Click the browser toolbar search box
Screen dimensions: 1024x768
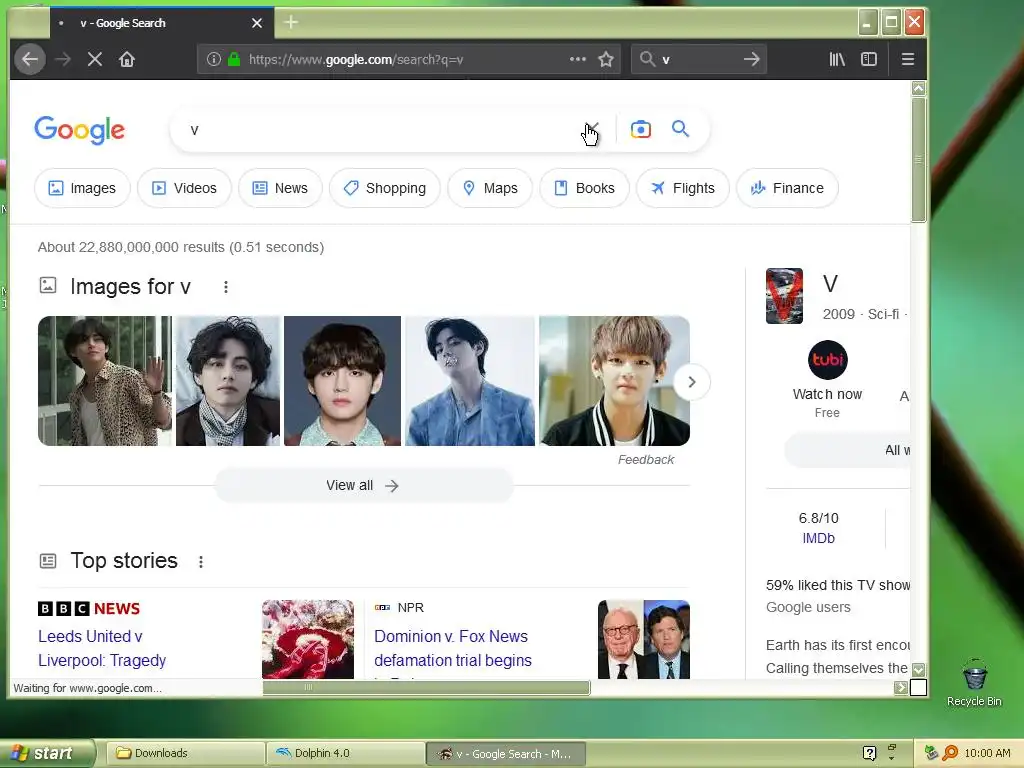(698, 59)
